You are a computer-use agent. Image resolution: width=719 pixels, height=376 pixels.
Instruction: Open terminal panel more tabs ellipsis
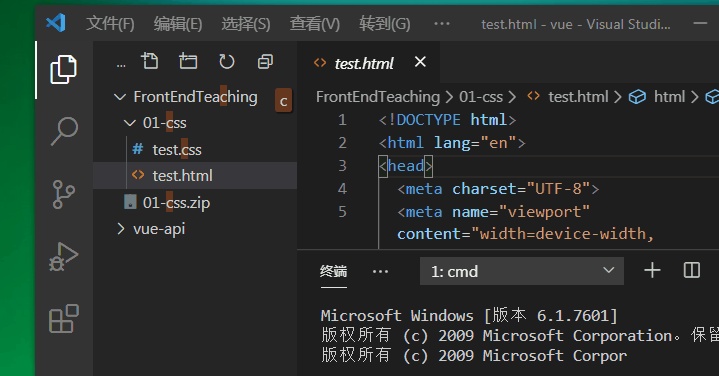380,271
